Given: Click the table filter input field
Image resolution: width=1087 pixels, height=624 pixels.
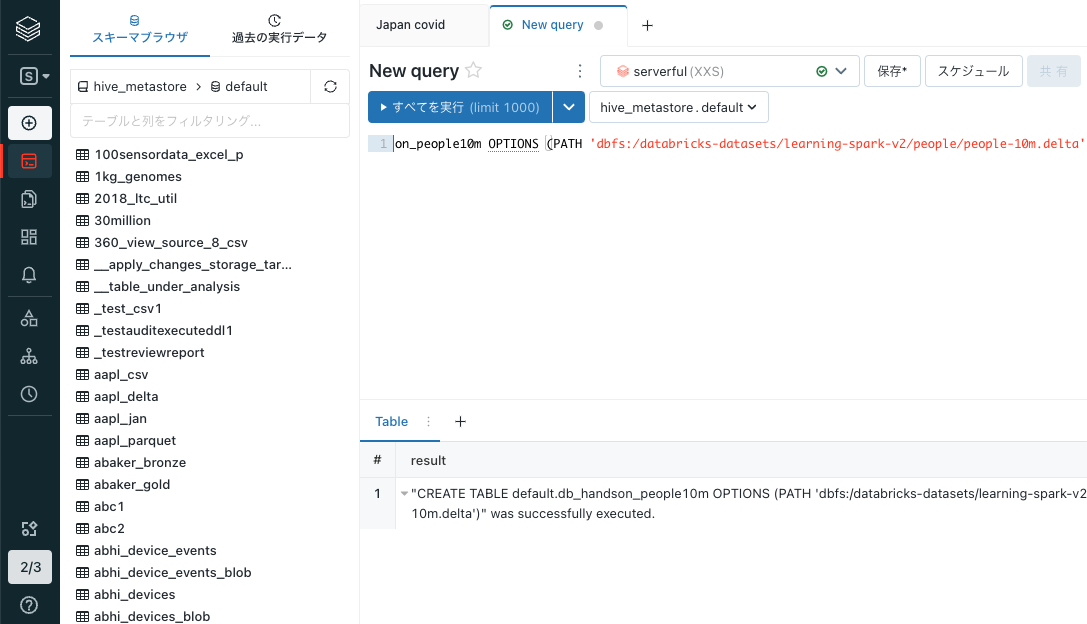Looking at the screenshot, I should coord(210,121).
